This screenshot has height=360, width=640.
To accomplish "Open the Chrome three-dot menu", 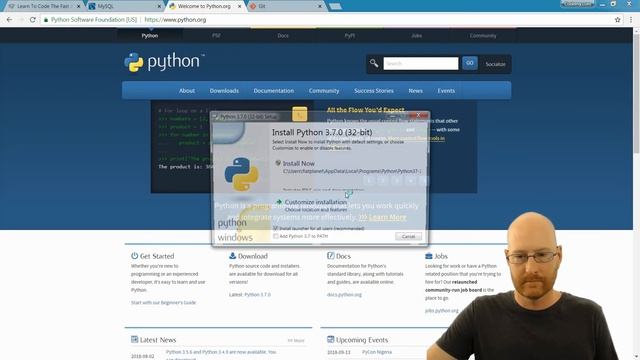I will 631,20.
